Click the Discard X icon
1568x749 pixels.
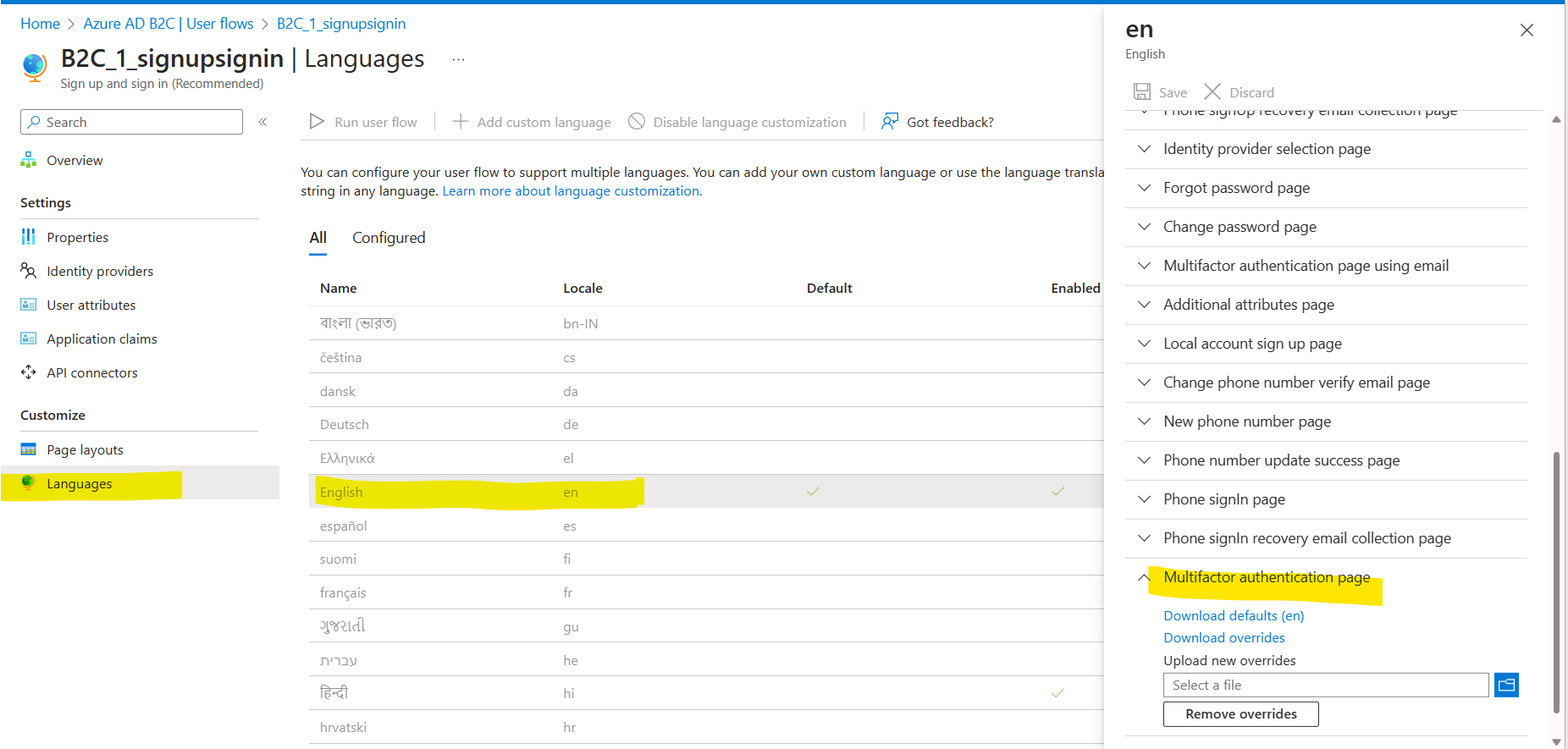(1212, 91)
